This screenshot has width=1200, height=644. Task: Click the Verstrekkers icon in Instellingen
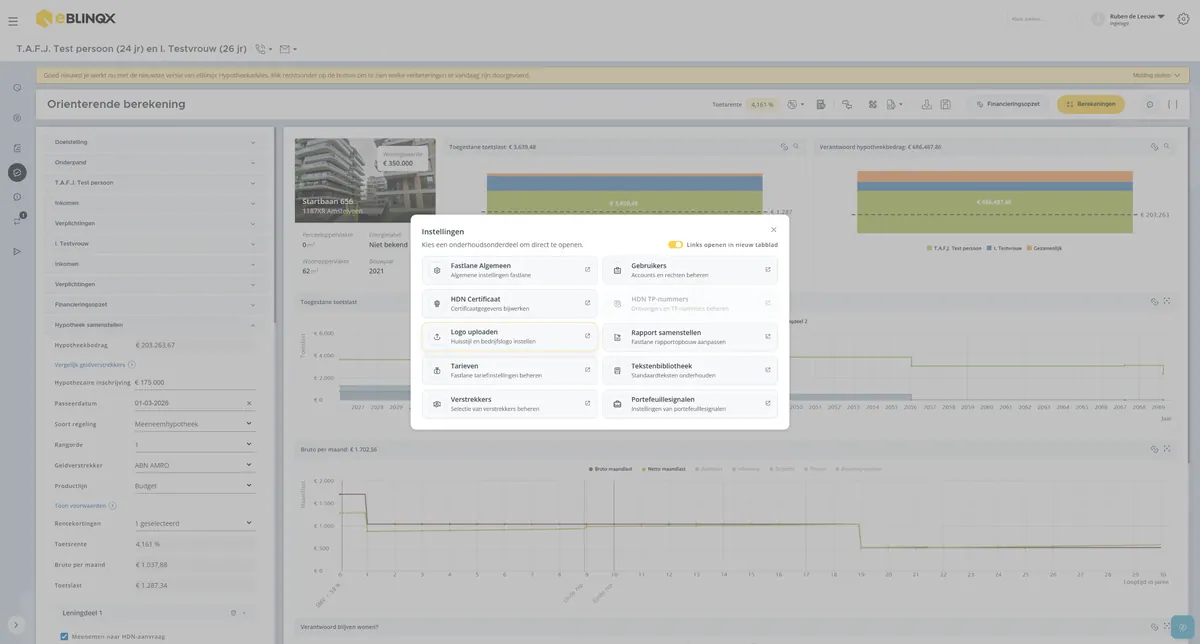coord(437,404)
